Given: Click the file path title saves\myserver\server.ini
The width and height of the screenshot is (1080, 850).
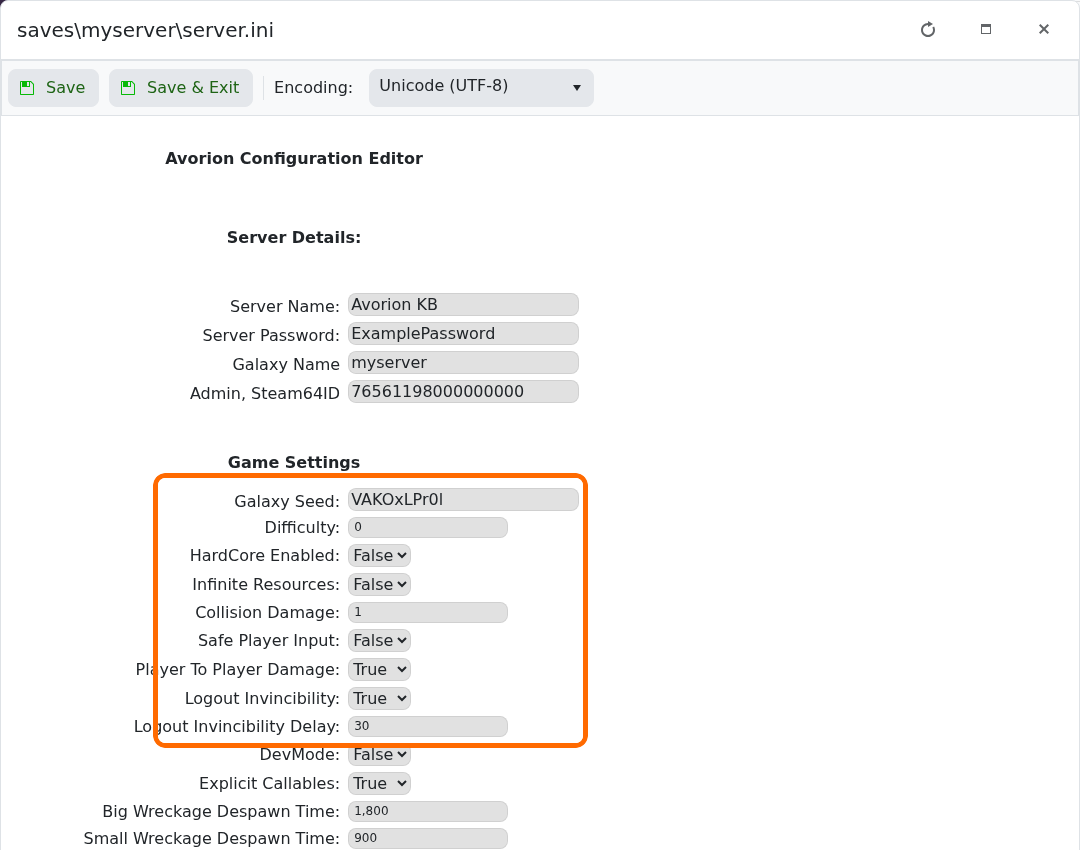Looking at the screenshot, I should (x=145, y=30).
